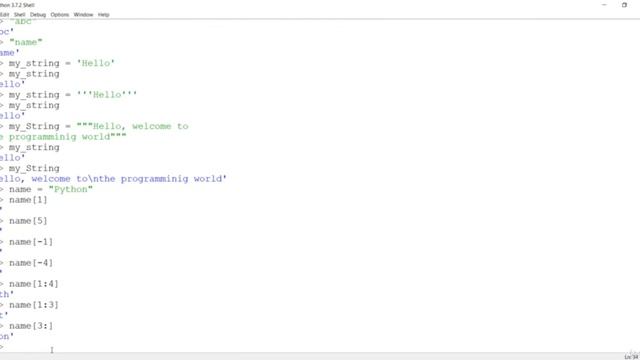Restore down the Python Shell window
This screenshot has height=360, width=640.
[624, 5]
